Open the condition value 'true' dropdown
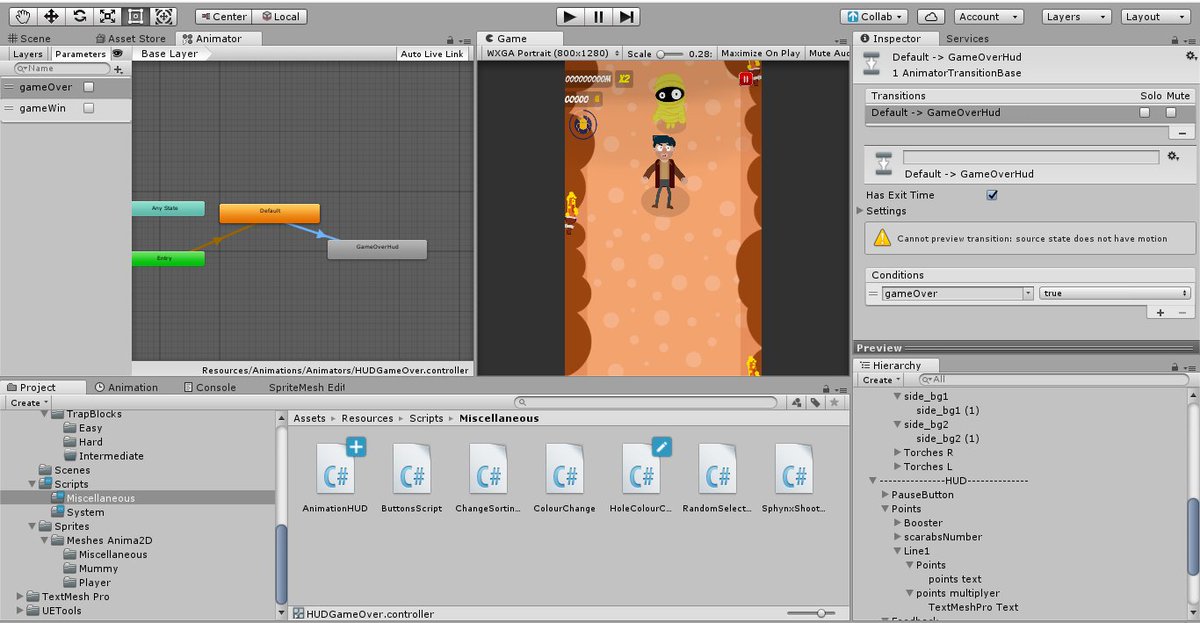The image size is (1200, 623). click(x=1115, y=293)
